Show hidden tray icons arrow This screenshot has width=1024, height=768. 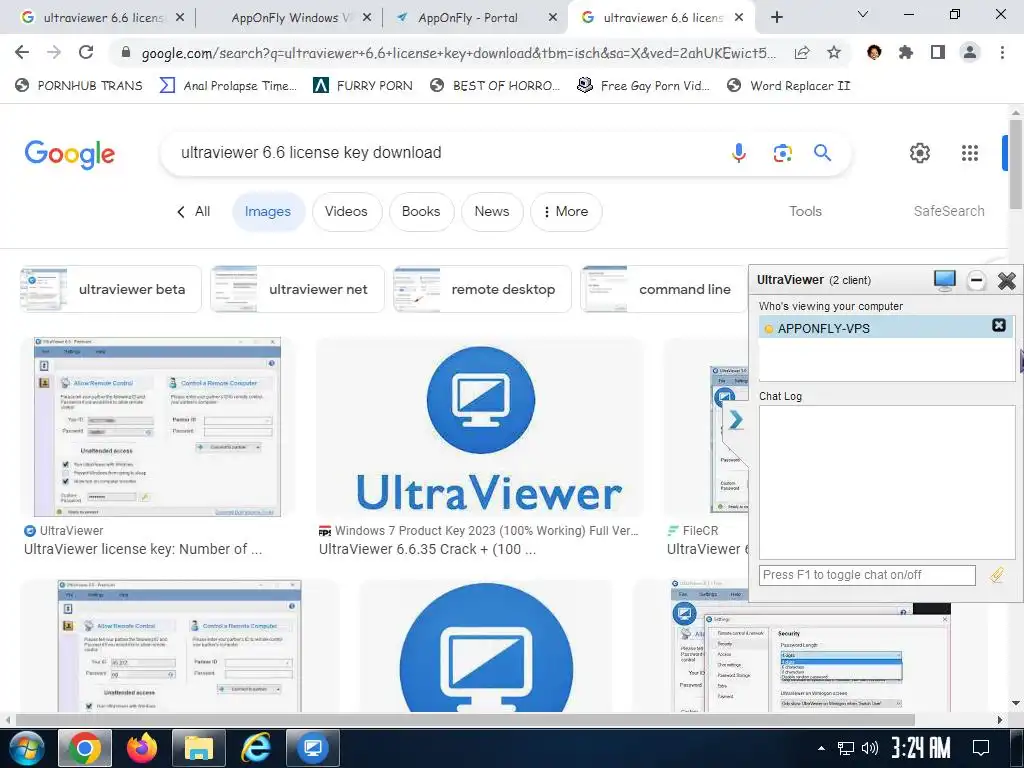pyautogui.click(x=821, y=748)
